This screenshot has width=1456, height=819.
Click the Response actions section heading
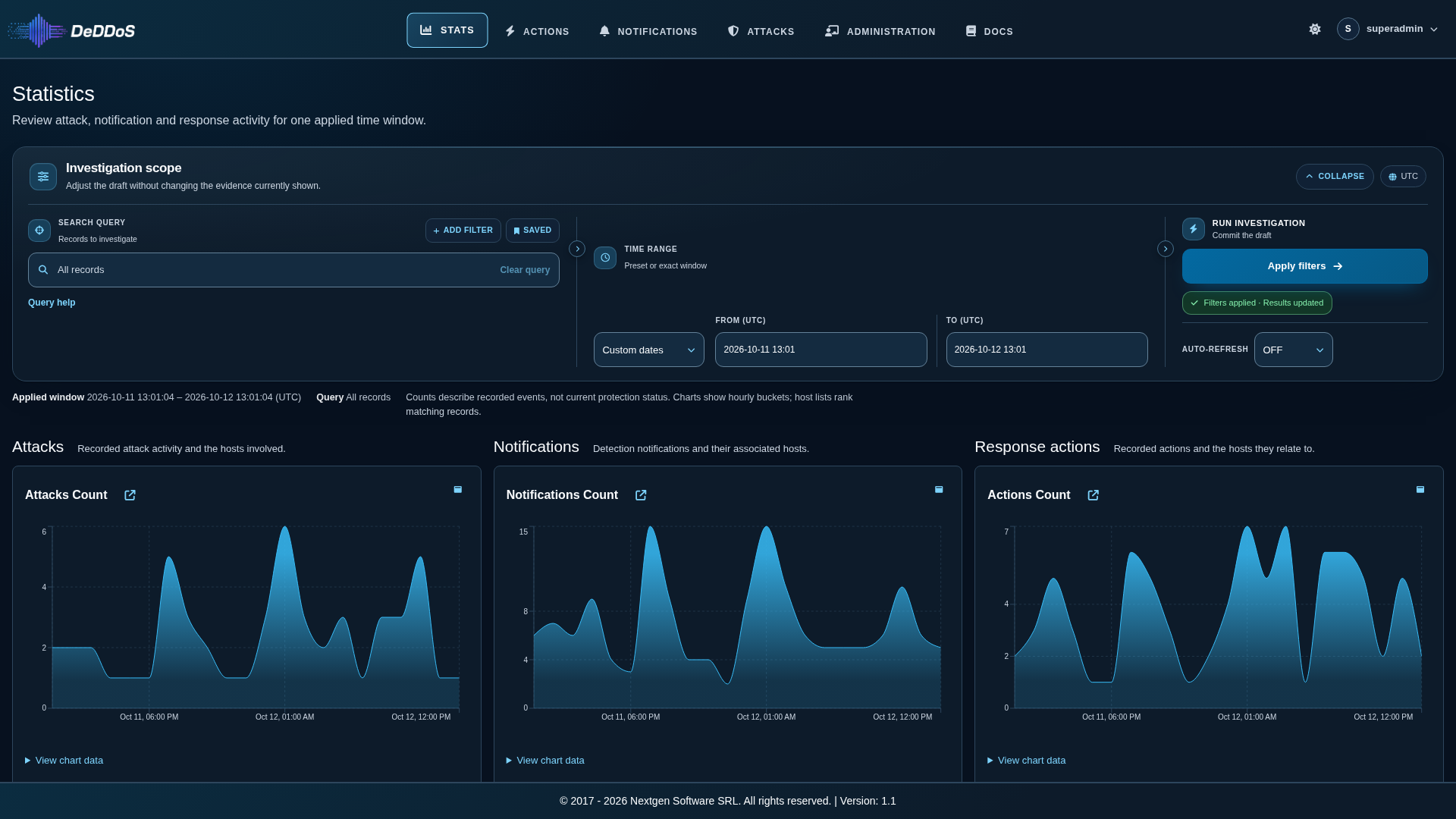[x=1037, y=447]
